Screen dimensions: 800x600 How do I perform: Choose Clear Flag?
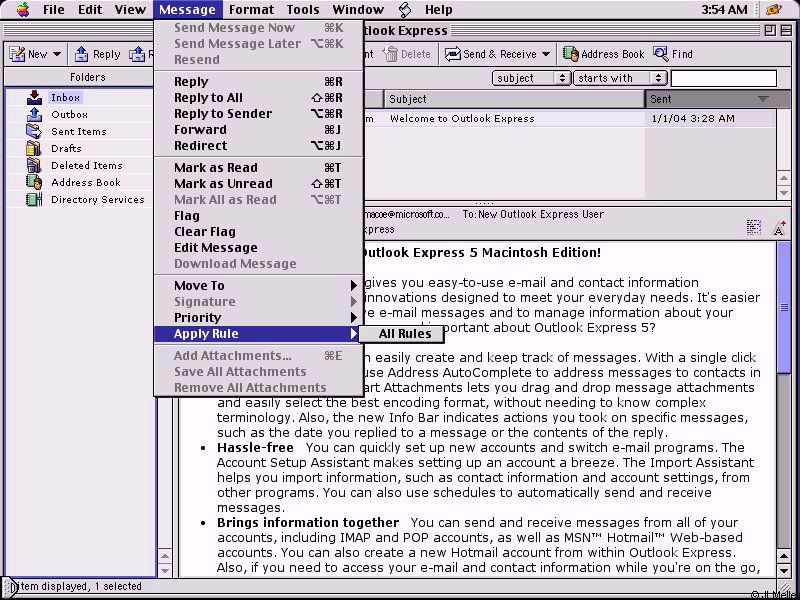(259, 232)
